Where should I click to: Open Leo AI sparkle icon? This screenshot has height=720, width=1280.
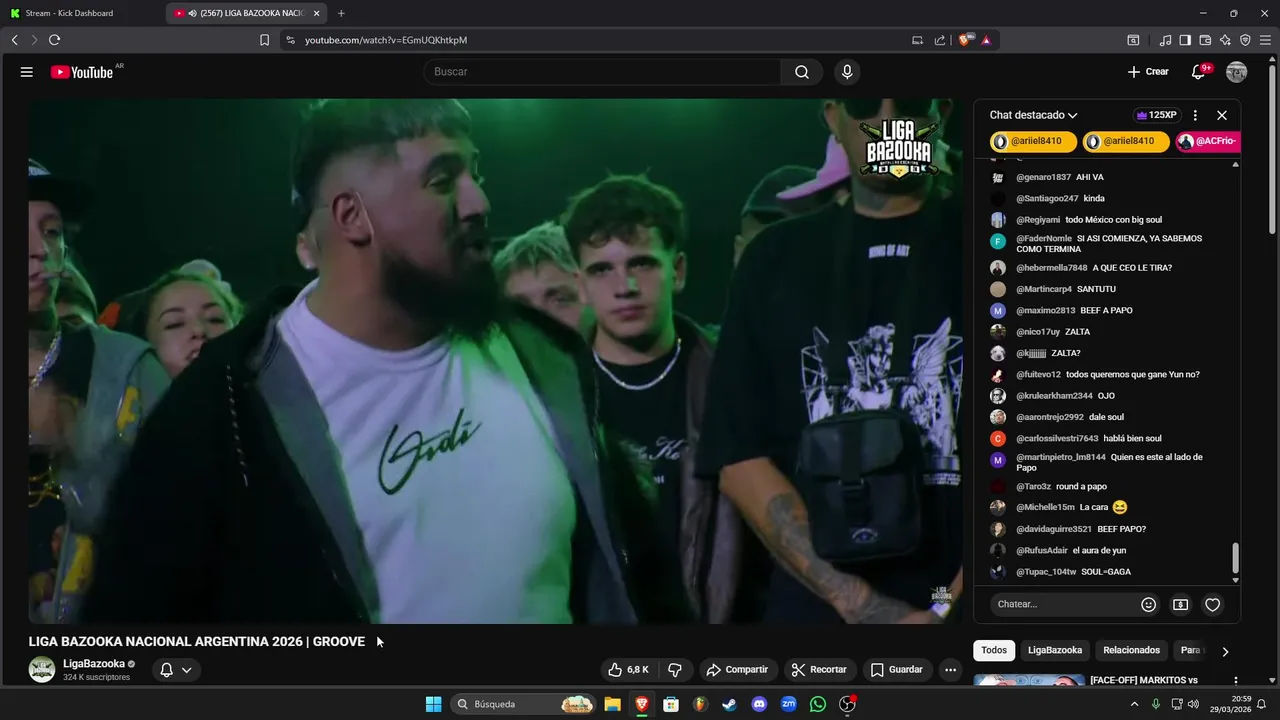[1225, 40]
